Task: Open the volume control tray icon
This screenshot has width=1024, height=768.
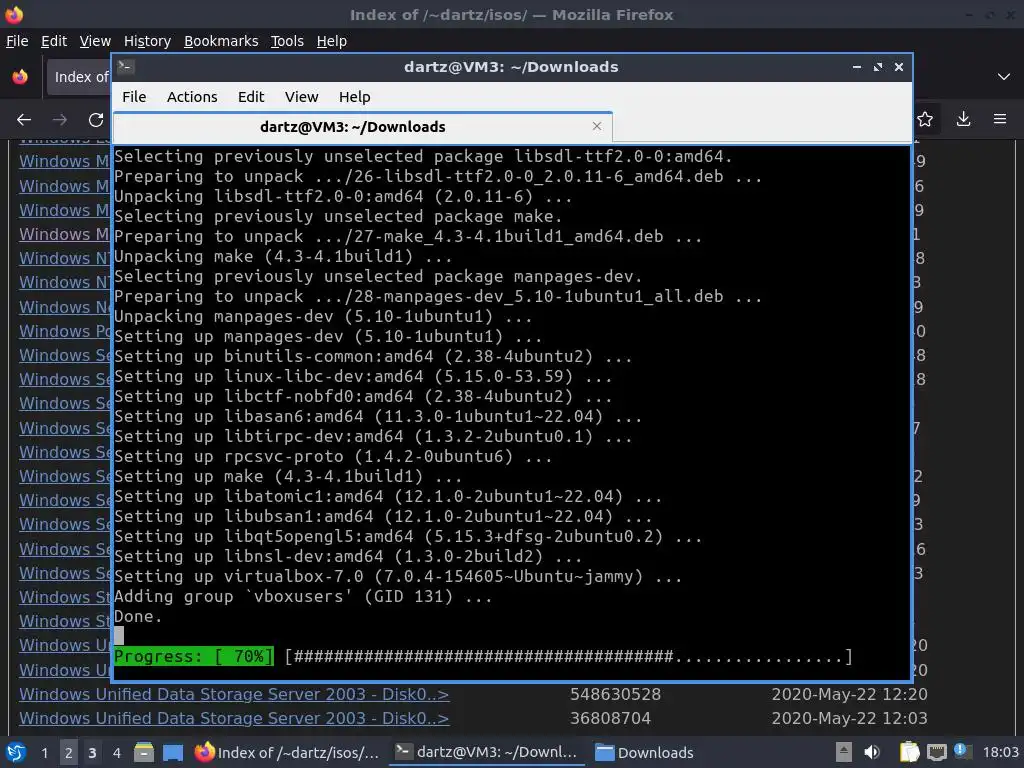Action: coord(872,752)
